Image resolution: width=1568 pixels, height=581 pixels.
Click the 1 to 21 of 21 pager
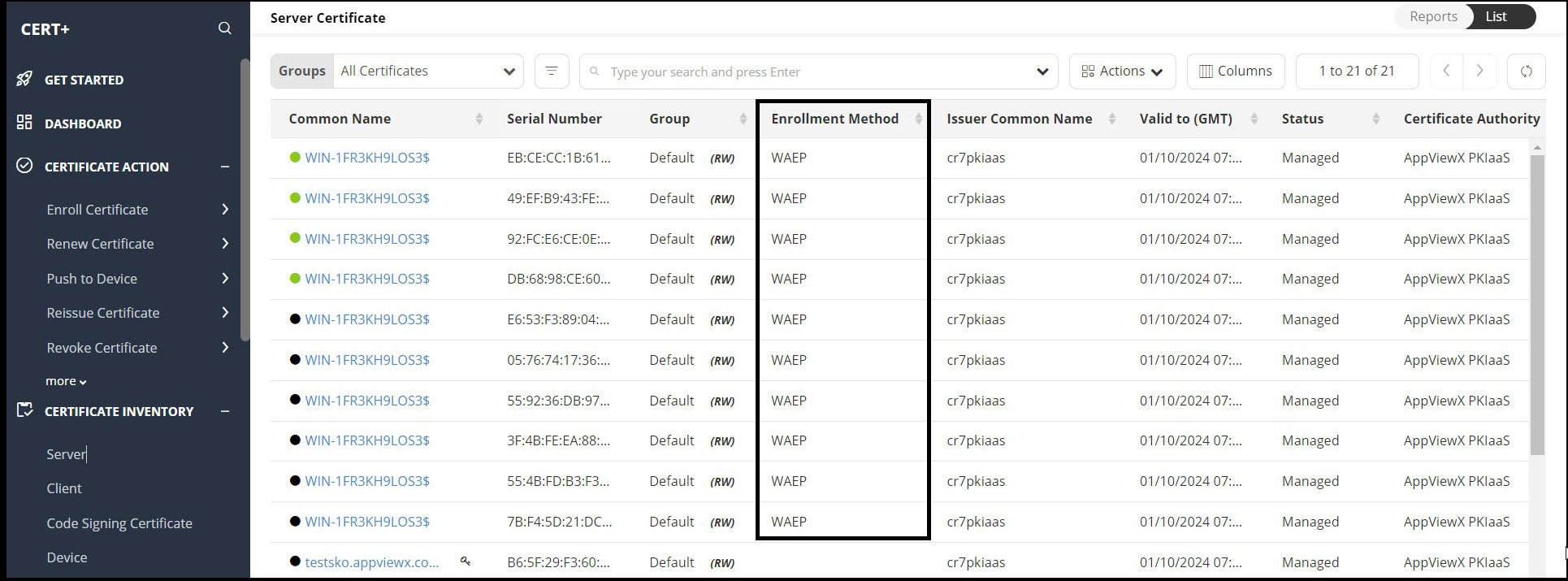point(1357,72)
